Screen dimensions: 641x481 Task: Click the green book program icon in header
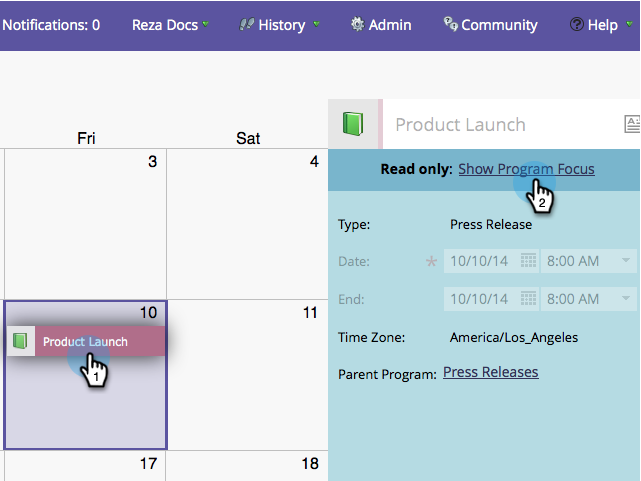pyautogui.click(x=354, y=124)
